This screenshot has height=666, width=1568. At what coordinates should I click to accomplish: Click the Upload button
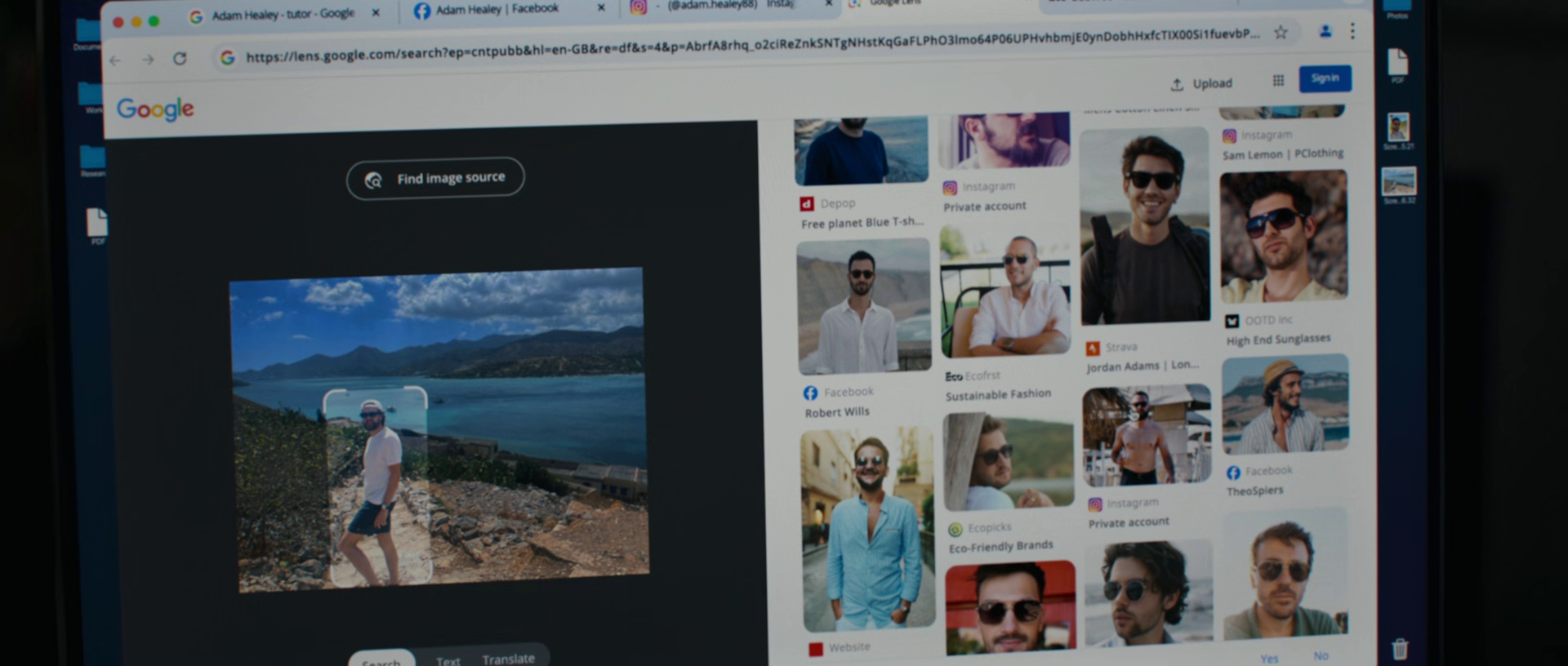(1200, 83)
